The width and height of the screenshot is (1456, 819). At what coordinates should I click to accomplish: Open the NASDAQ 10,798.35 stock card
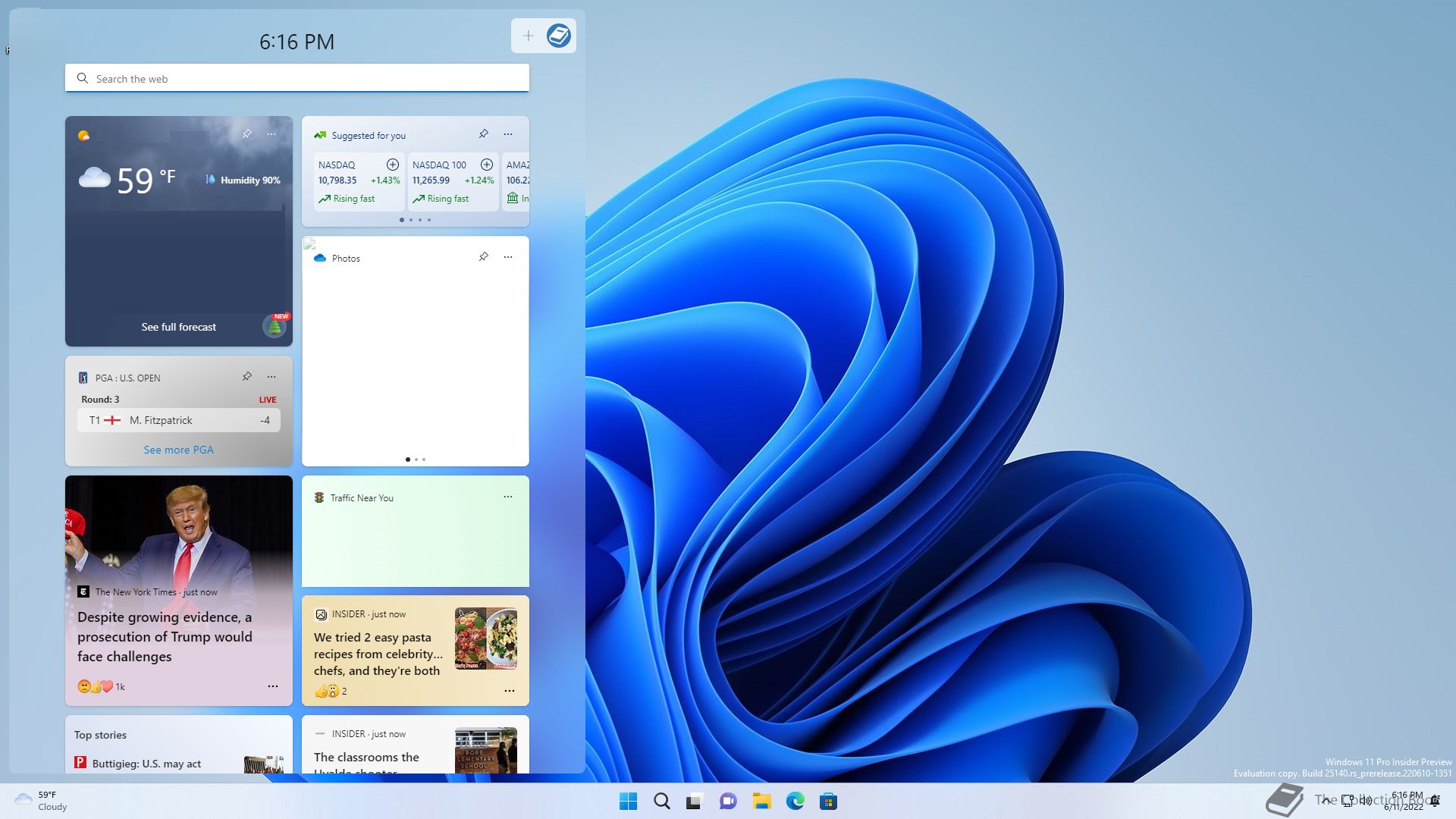[359, 181]
